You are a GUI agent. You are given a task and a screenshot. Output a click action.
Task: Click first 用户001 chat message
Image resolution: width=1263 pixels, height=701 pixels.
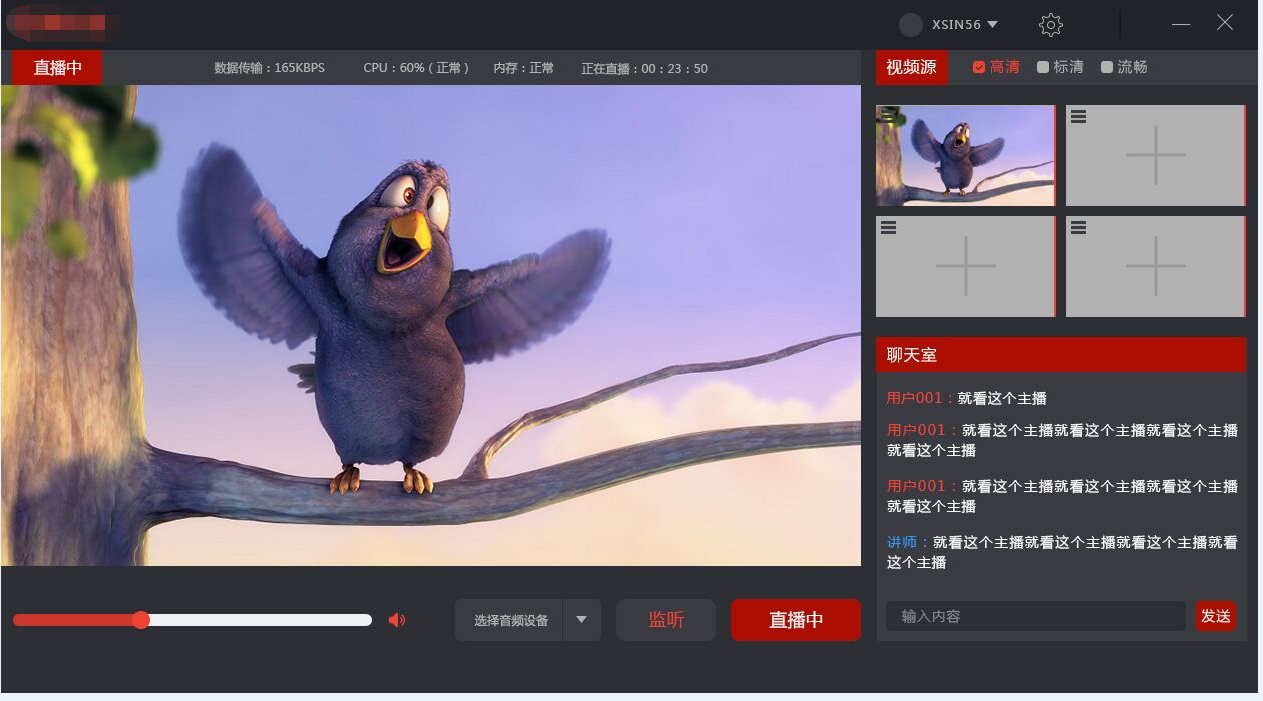(x=966, y=398)
